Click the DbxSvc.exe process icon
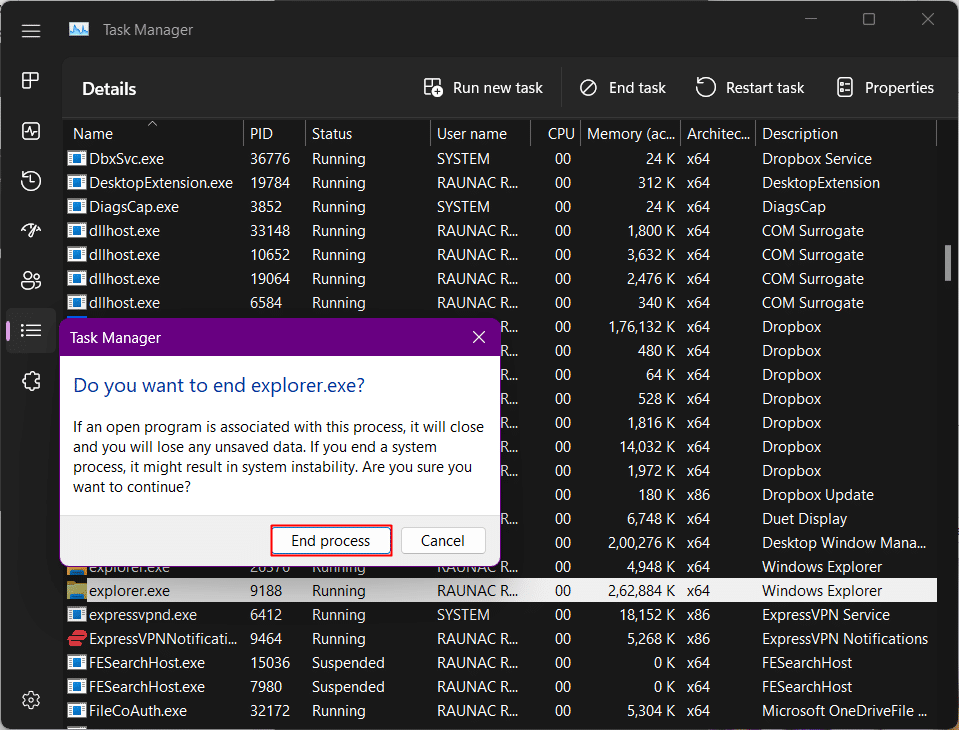 (76, 158)
